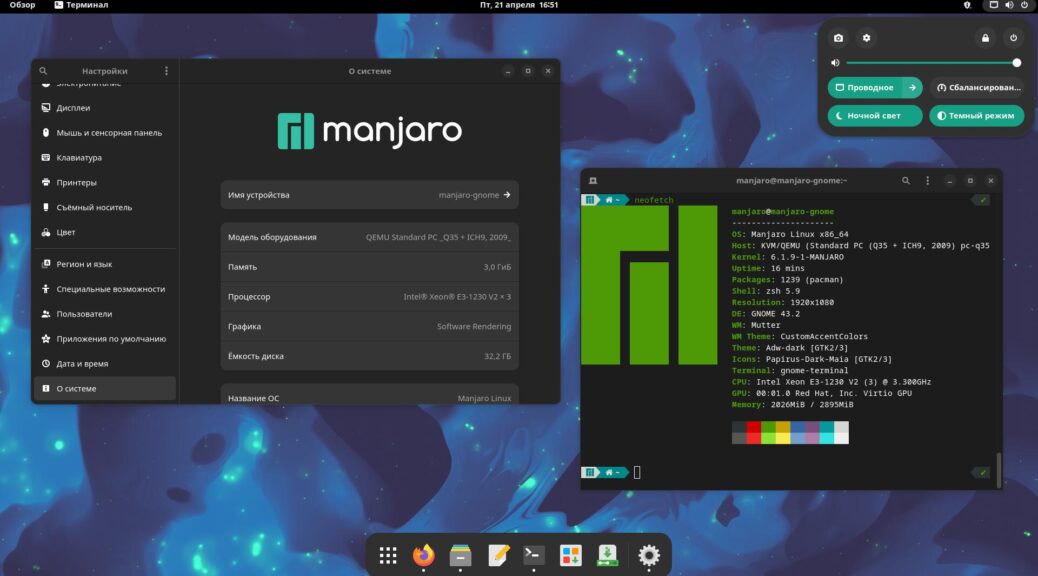Image resolution: width=1038 pixels, height=576 pixels.
Task: Select Клавиатура in the settings sidebar
Action: (78, 158)
